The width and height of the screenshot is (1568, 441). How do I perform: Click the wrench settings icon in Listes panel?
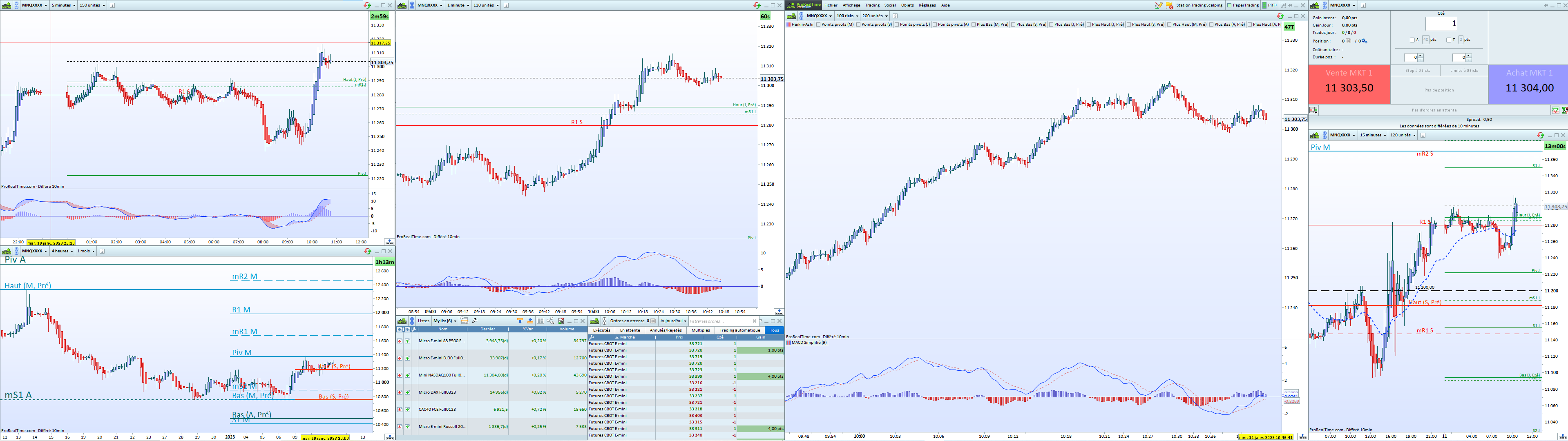pyautogui.click(x=475, y=321)
